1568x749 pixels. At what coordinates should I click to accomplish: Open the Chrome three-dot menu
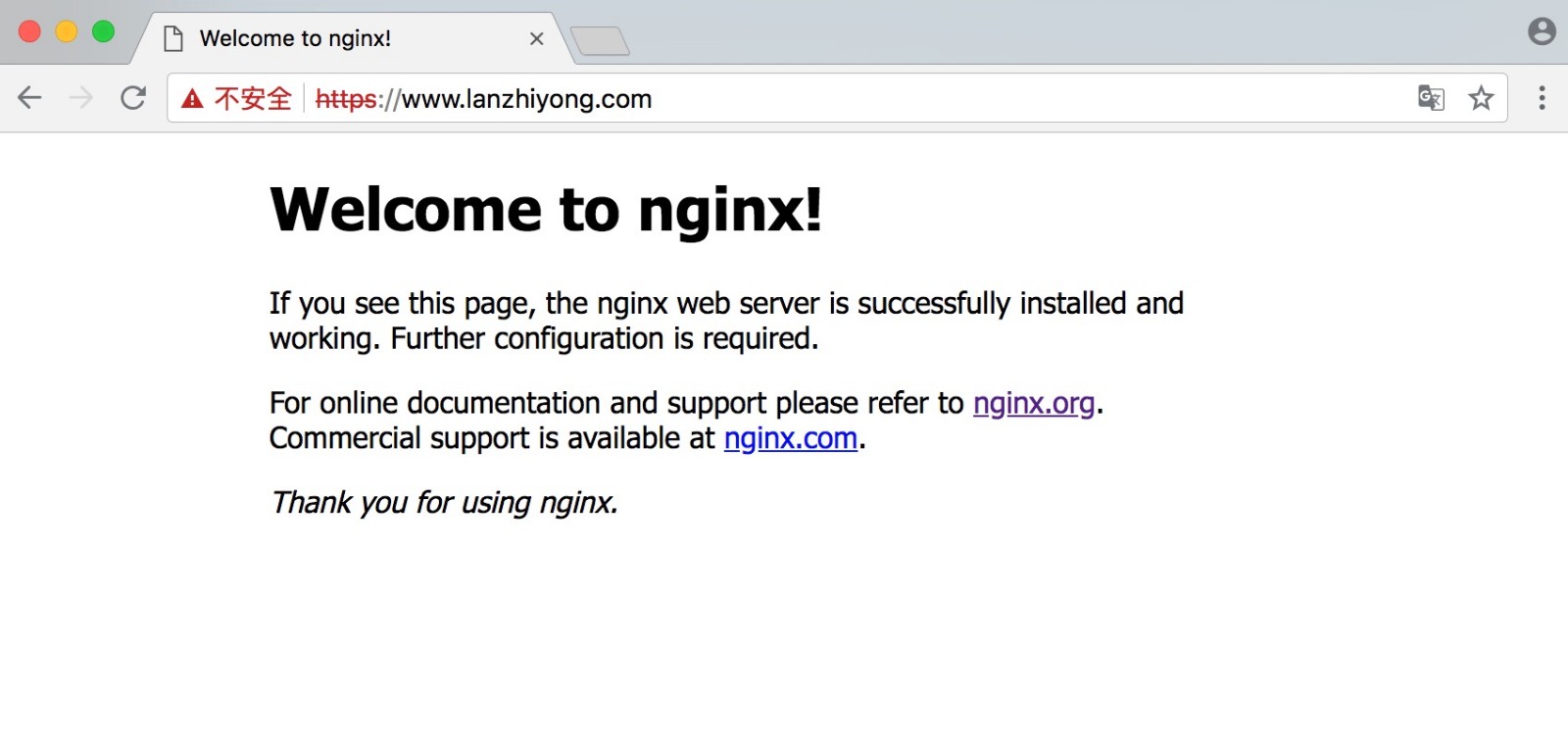pyautogui.click(x=1542, y=98)
